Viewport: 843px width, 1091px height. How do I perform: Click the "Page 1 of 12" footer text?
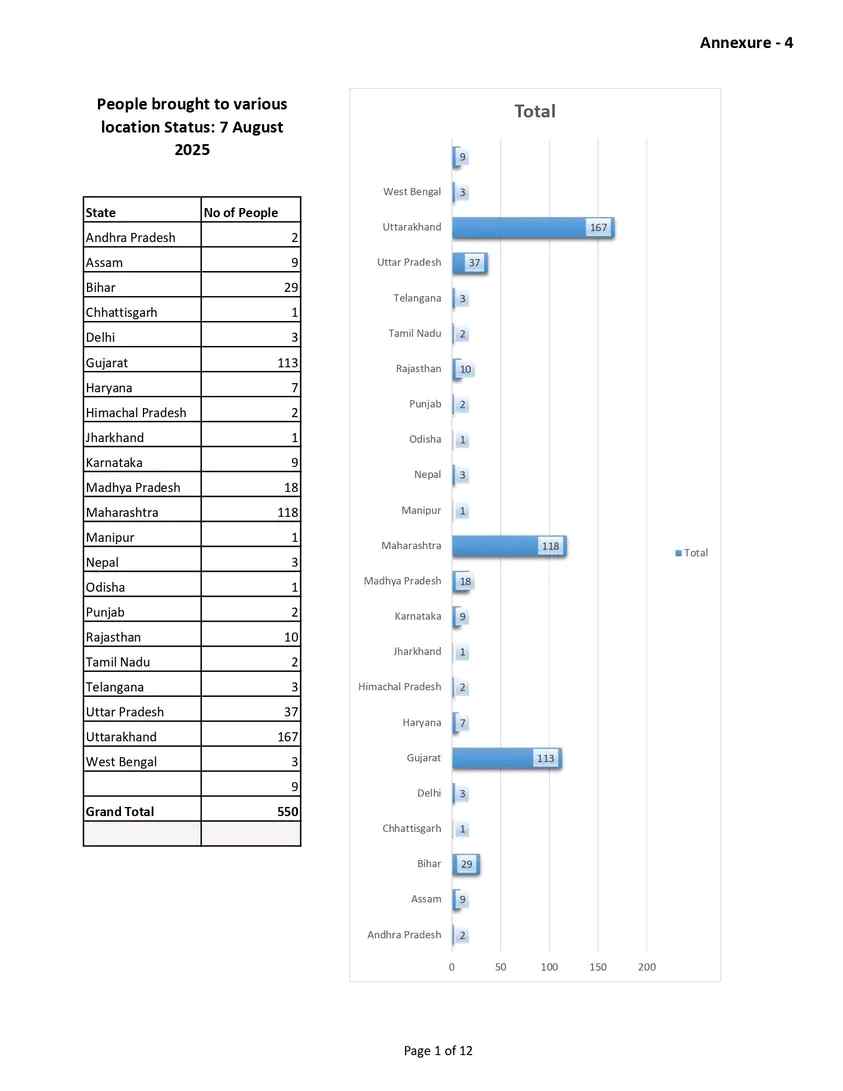click(x=438, y=1050)
